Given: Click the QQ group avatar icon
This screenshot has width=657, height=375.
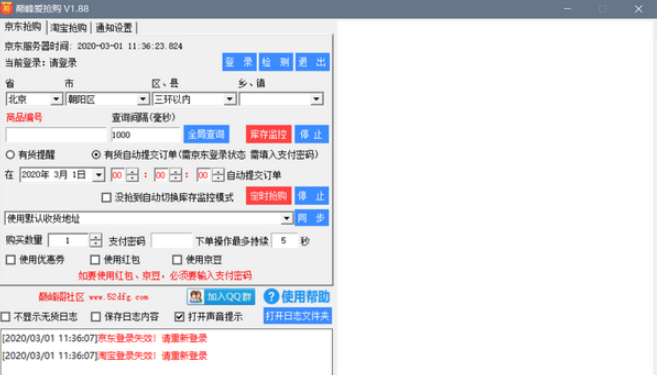Looking at the screenshot, I should (x=196, y=297).
